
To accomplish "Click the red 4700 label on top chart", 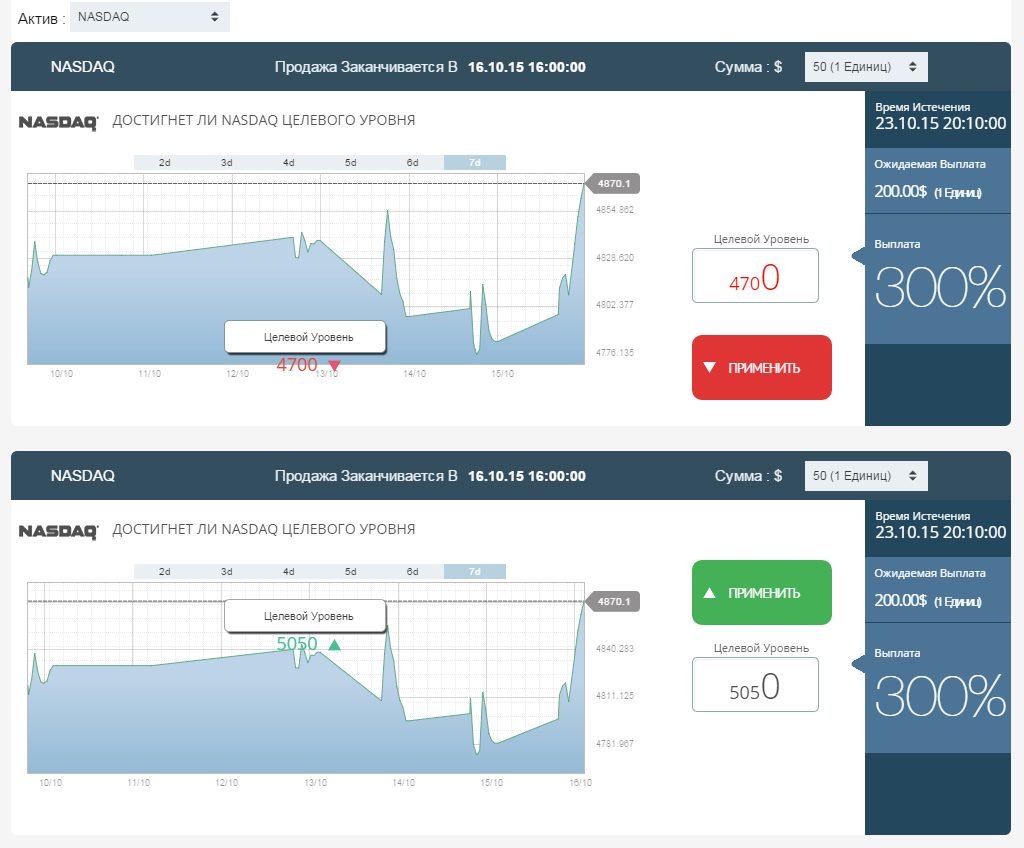I will coord(296,365).
